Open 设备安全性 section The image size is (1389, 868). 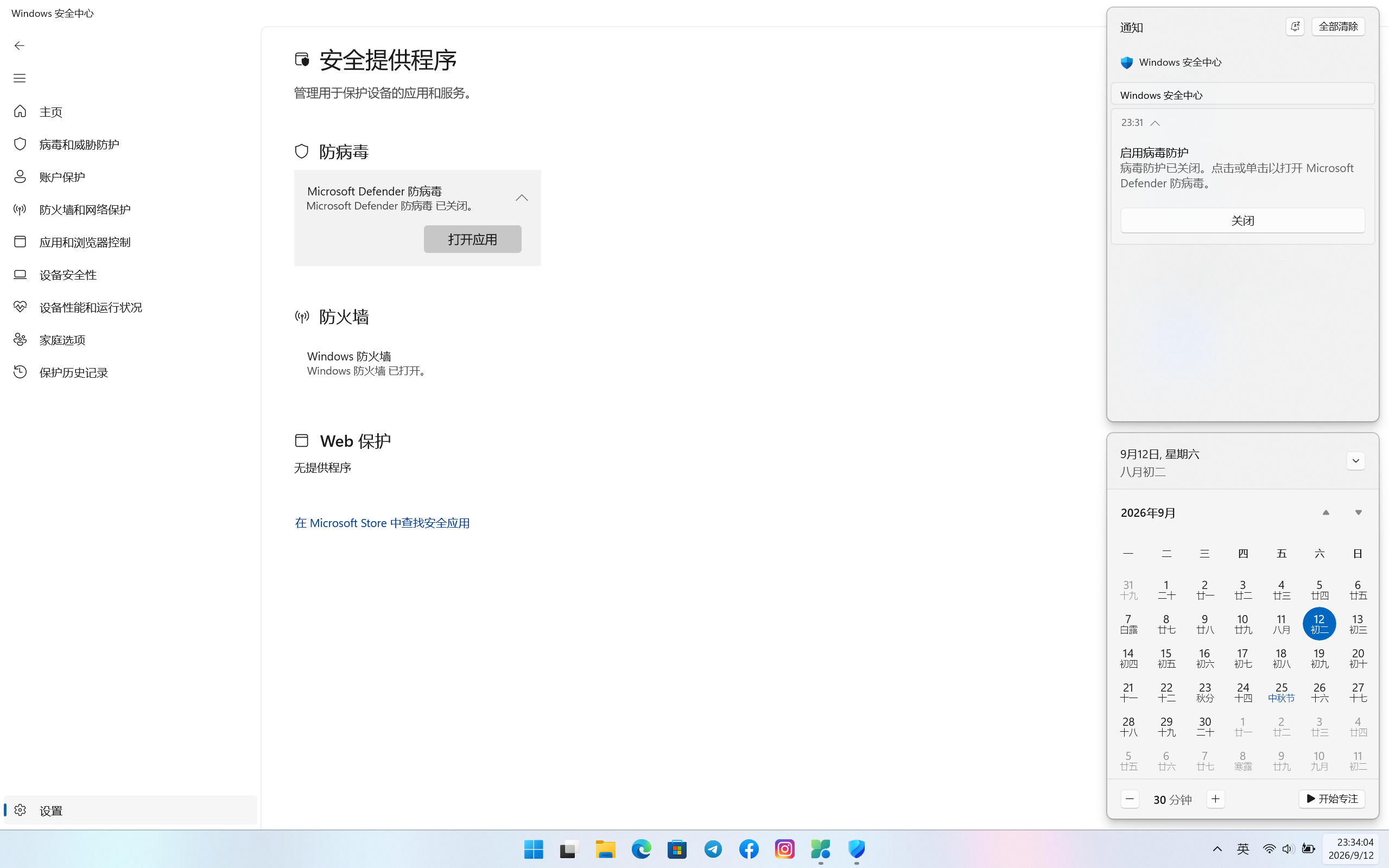pyautogui.click(x=130, y=275)
